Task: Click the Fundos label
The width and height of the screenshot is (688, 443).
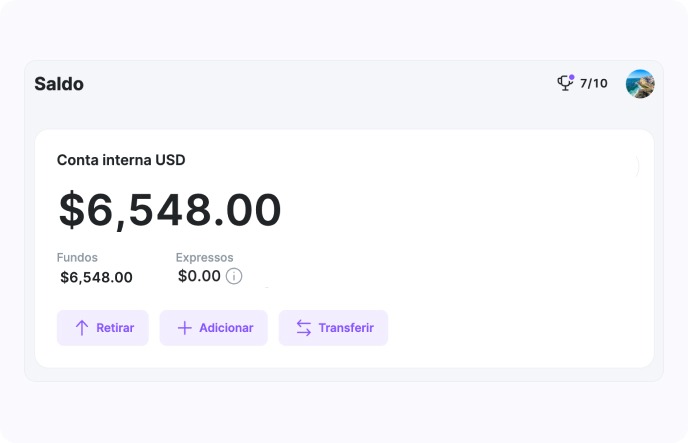Action: (77, 257)
